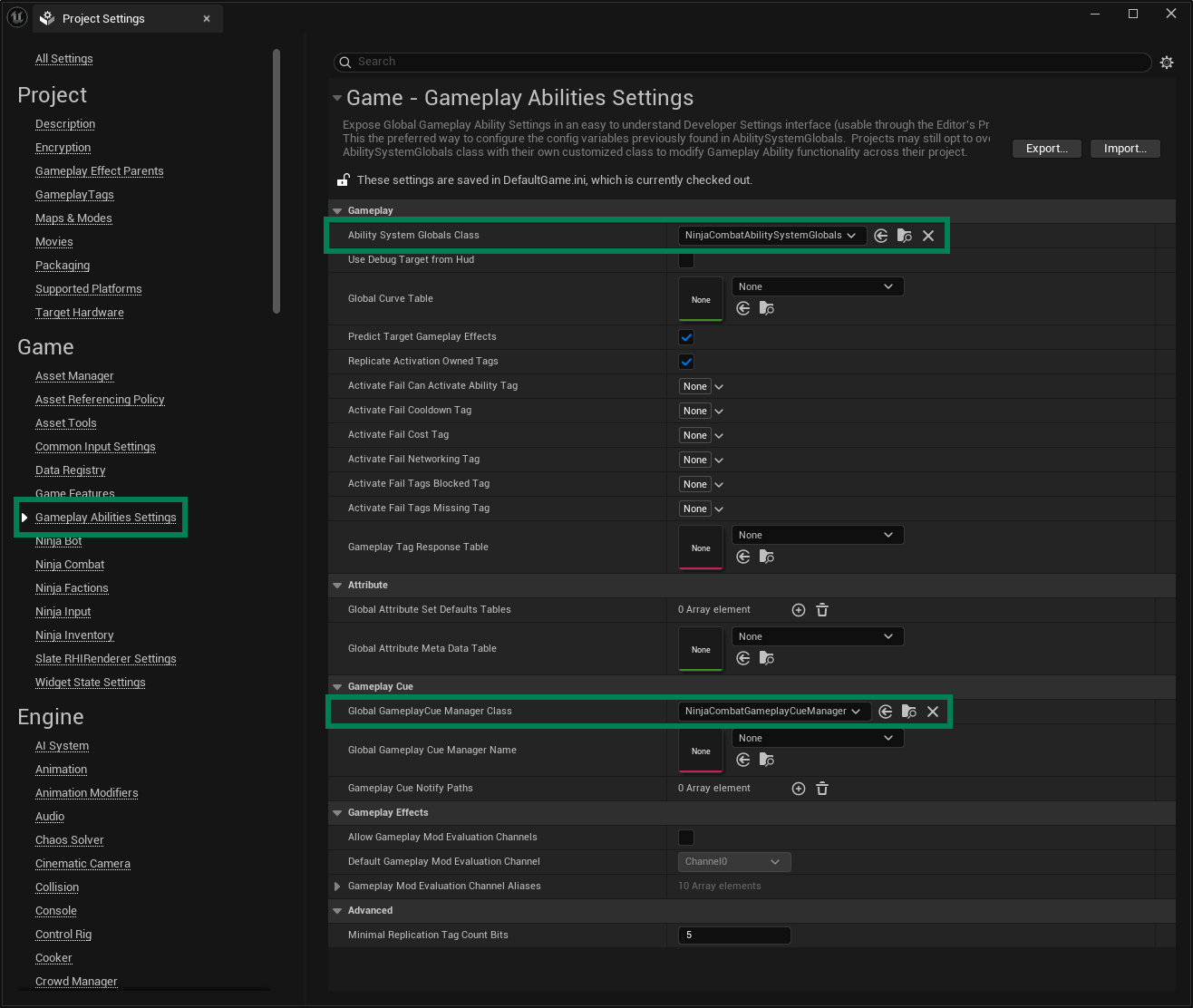Open Ninja Combat settings in sidebar
1193x1008 pixels.
(x=70, y=565)
